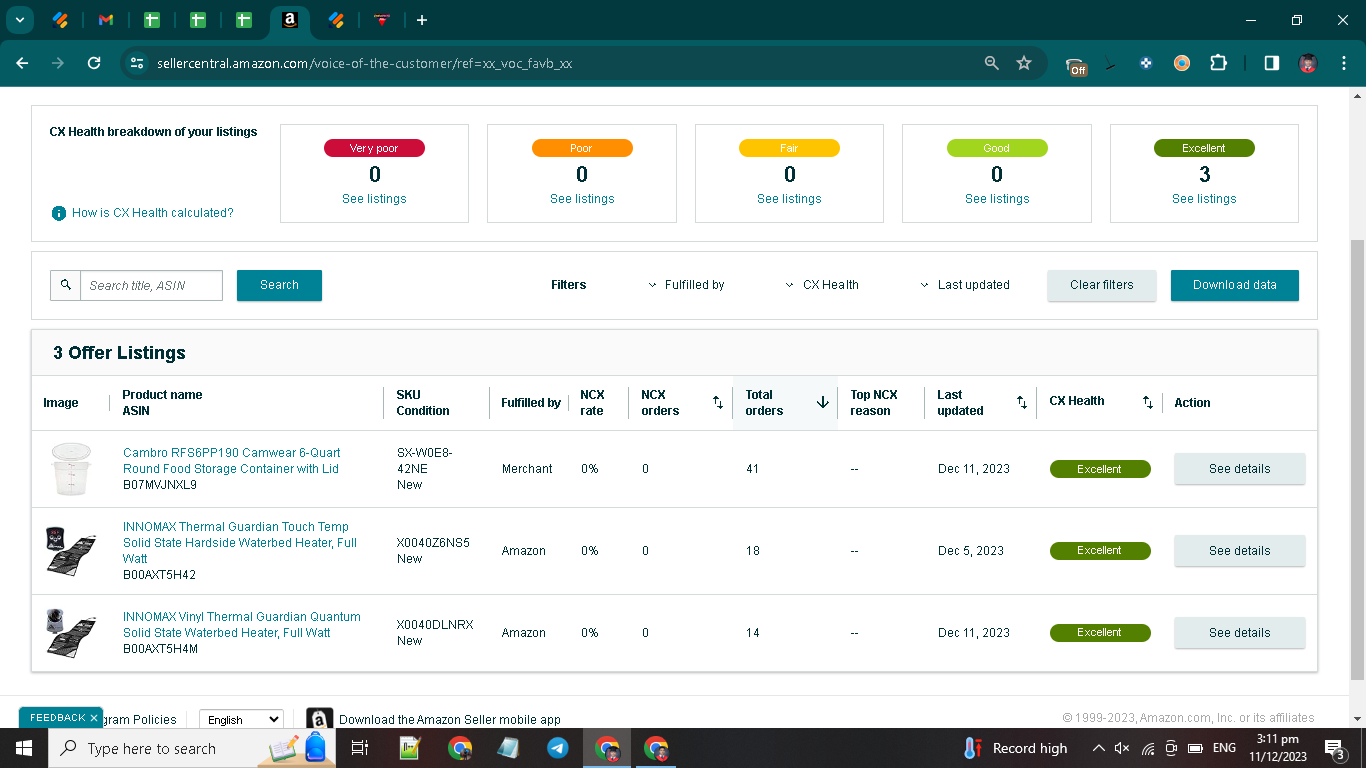Open the Windows notification center
This screenshot has width=1366, height=768.
[x=1334, y=748]
